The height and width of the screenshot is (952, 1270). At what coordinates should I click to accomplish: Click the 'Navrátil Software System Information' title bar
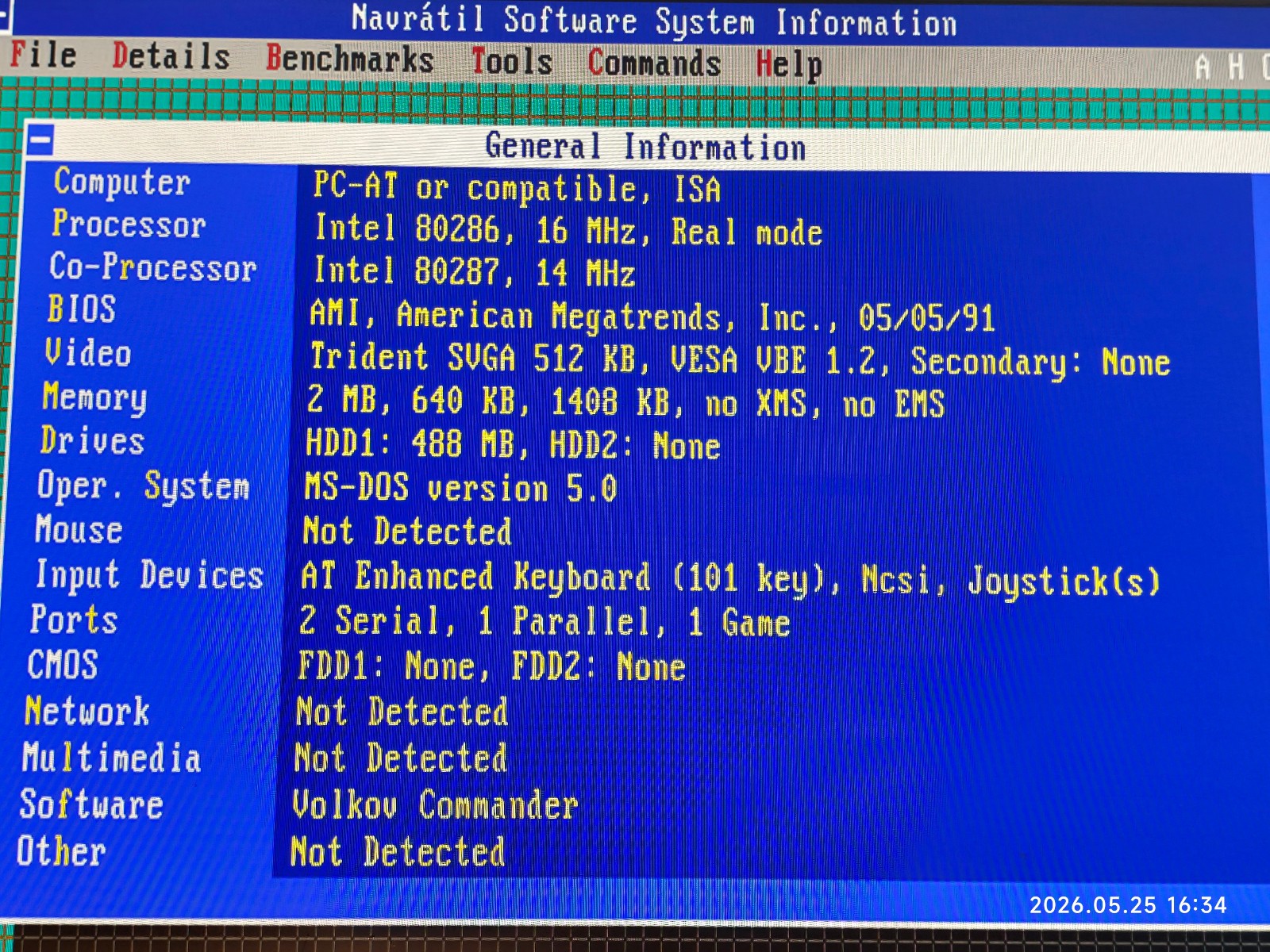(654, 20)
